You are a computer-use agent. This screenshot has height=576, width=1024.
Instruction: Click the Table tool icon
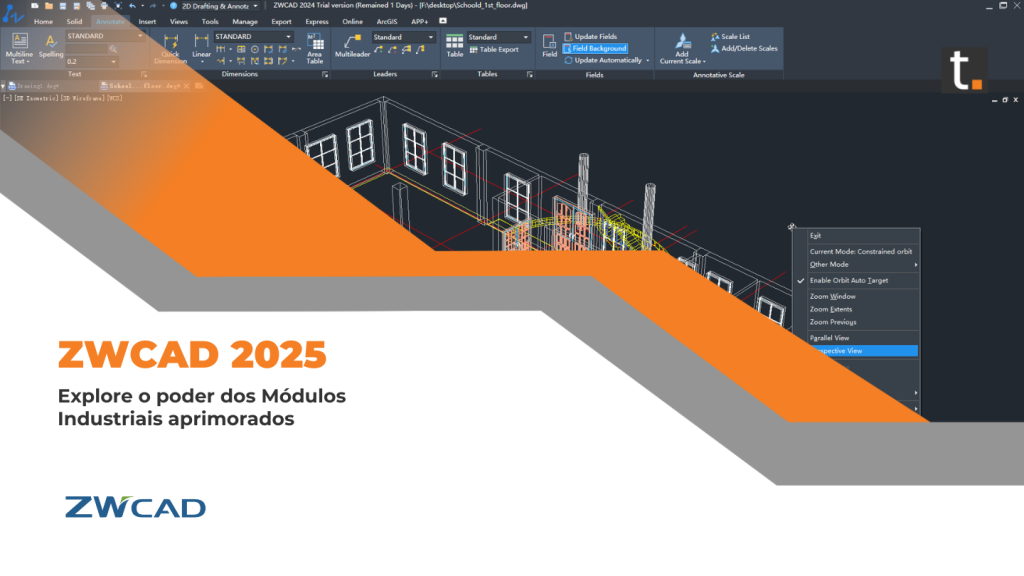pos(455,42)
